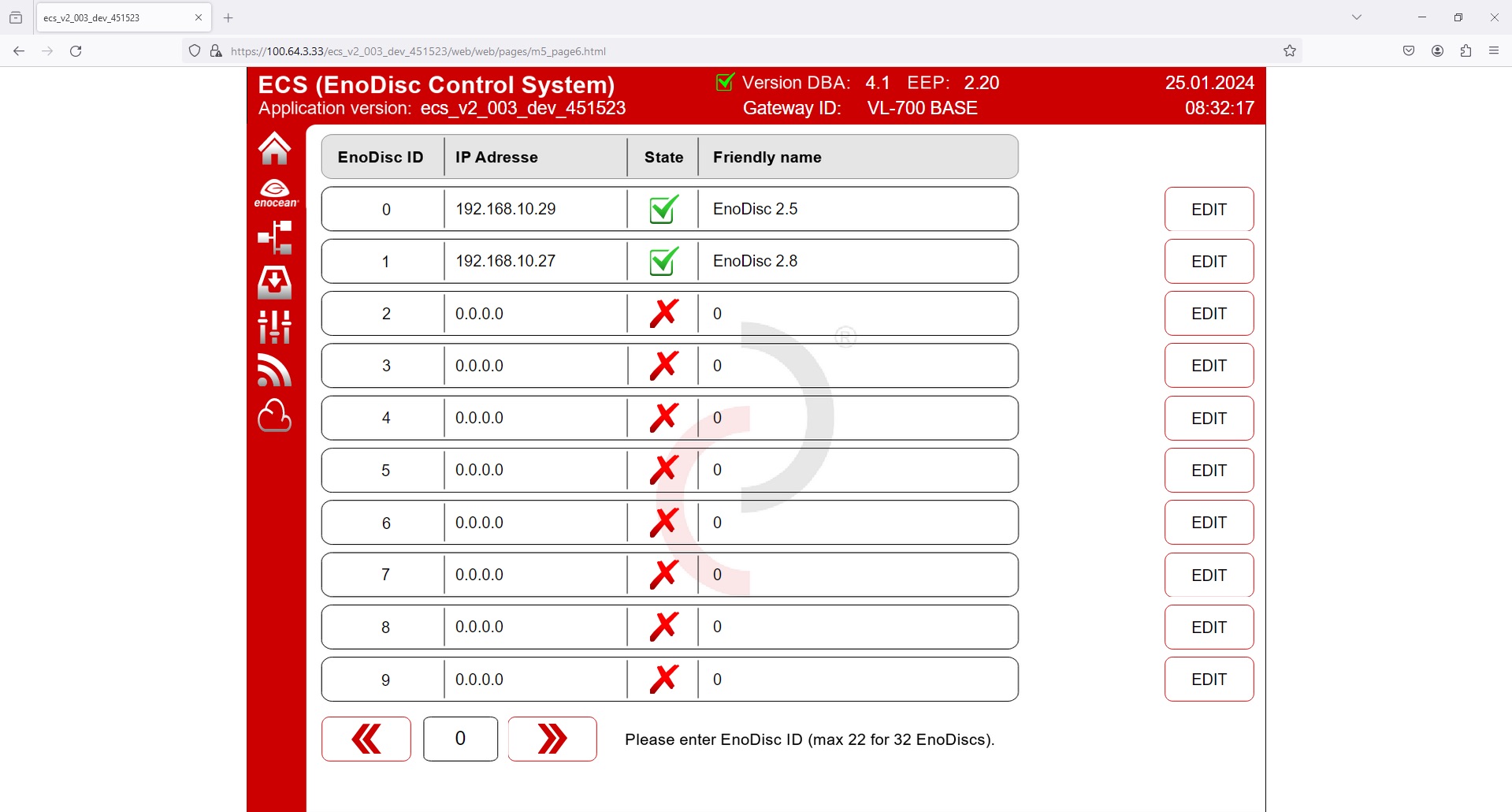
Task: Open the browser hamburger application menu
Action: [x=1493, y=51]
